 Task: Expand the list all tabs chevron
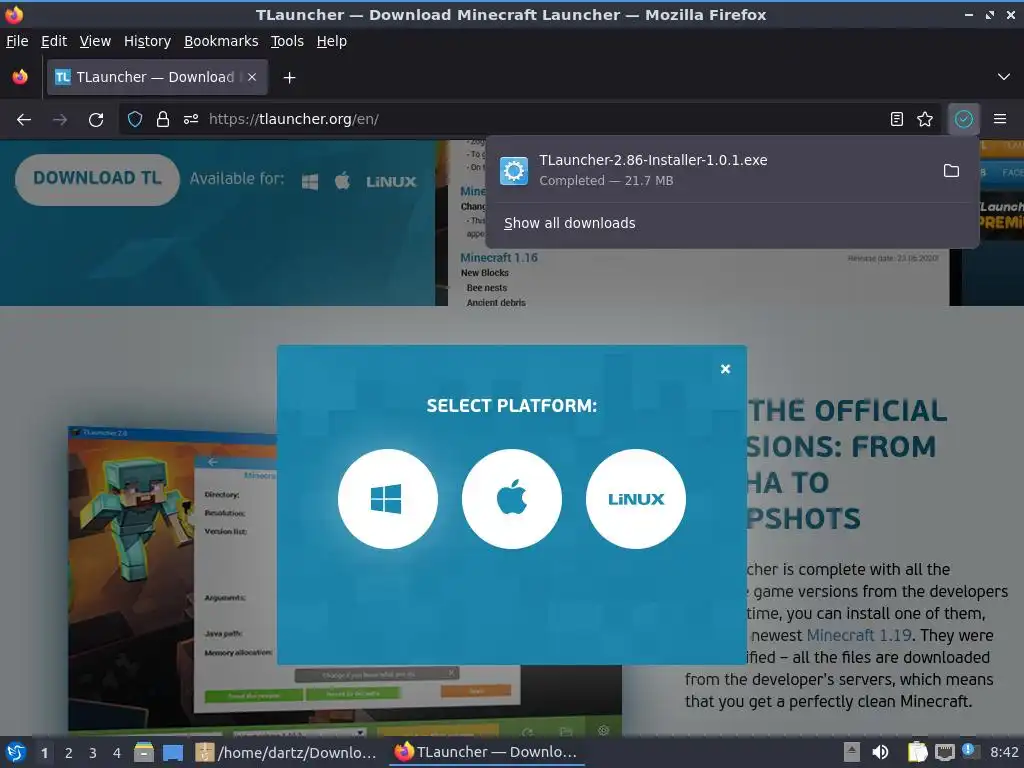1004,77
